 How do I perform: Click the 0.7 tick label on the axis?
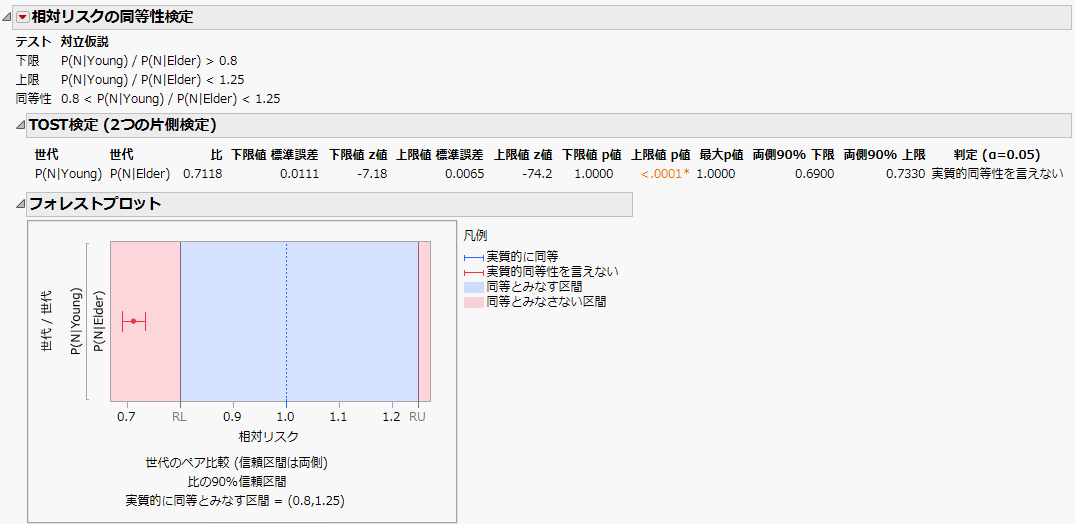pos(127,416)
